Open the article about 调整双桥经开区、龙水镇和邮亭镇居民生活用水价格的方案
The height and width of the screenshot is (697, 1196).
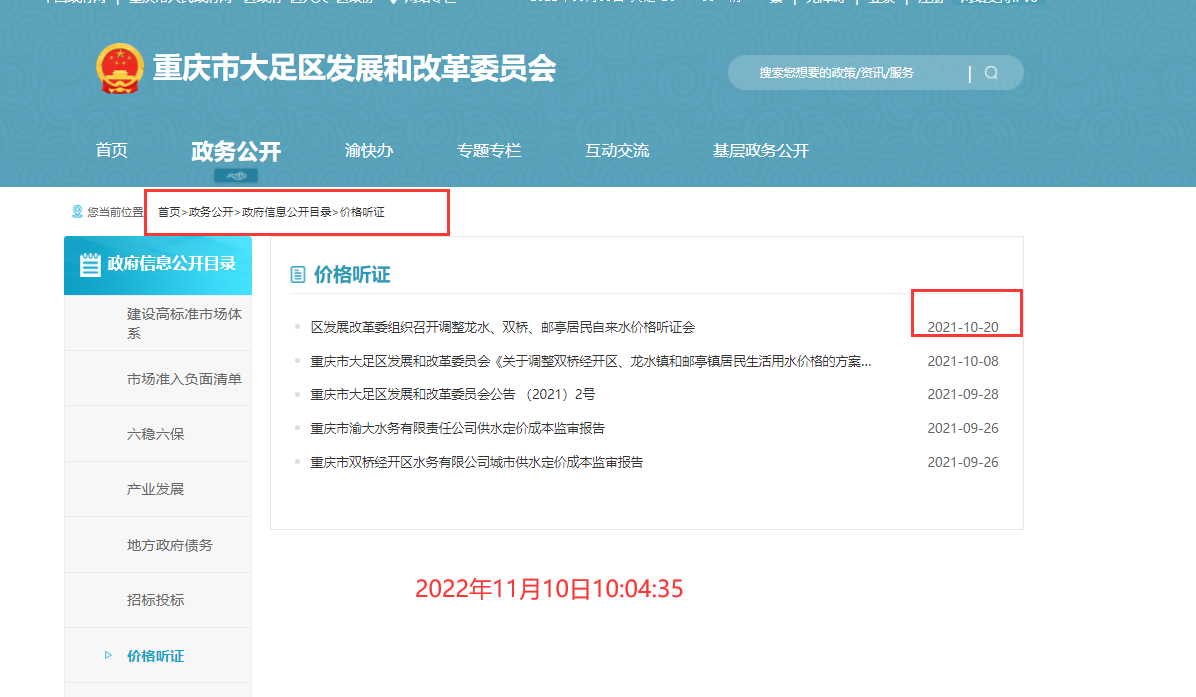tap(590, 361)
